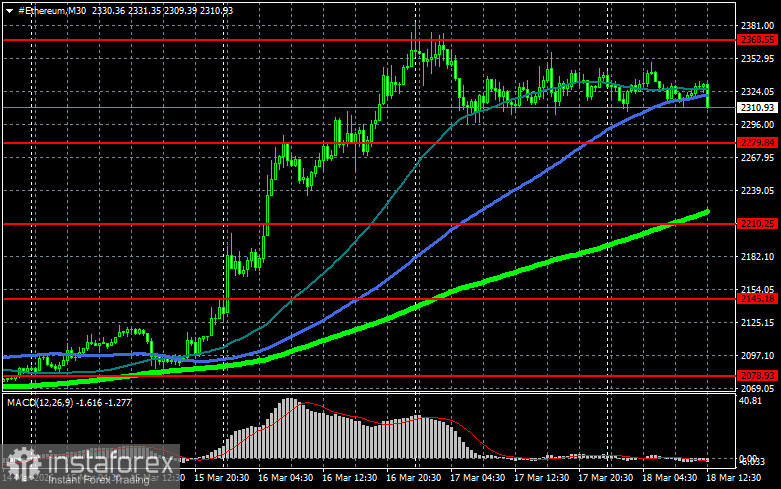Screen dimensions: 781x489
Task: Click the chart menu triangle beside #Ethereum
Action: [9, 10]
